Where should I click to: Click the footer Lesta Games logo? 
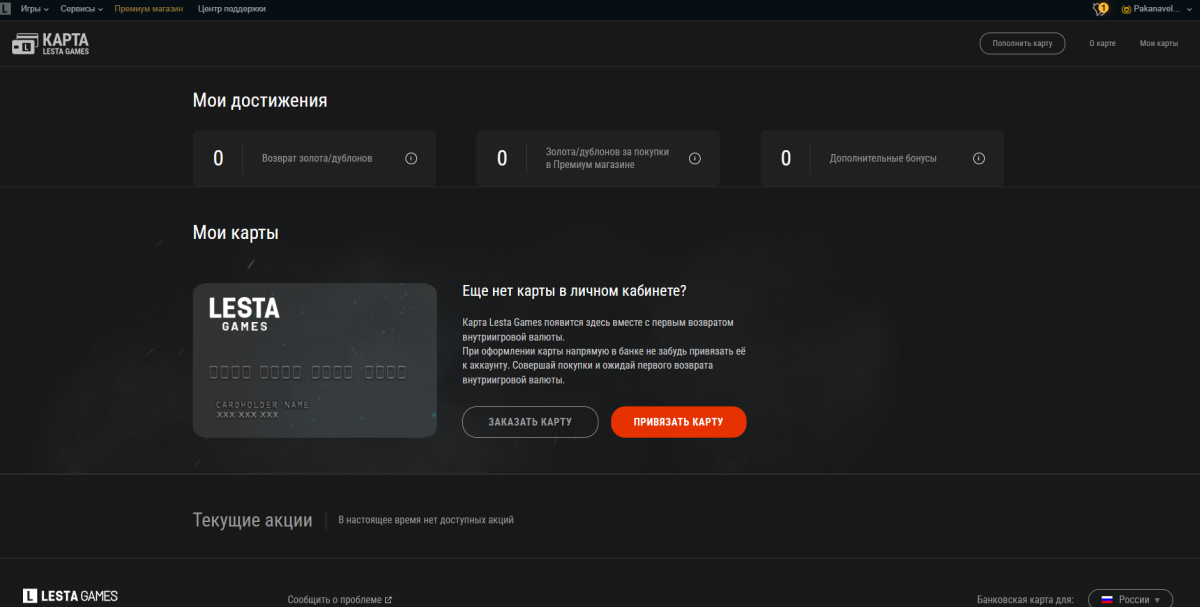tap(70, 596)
